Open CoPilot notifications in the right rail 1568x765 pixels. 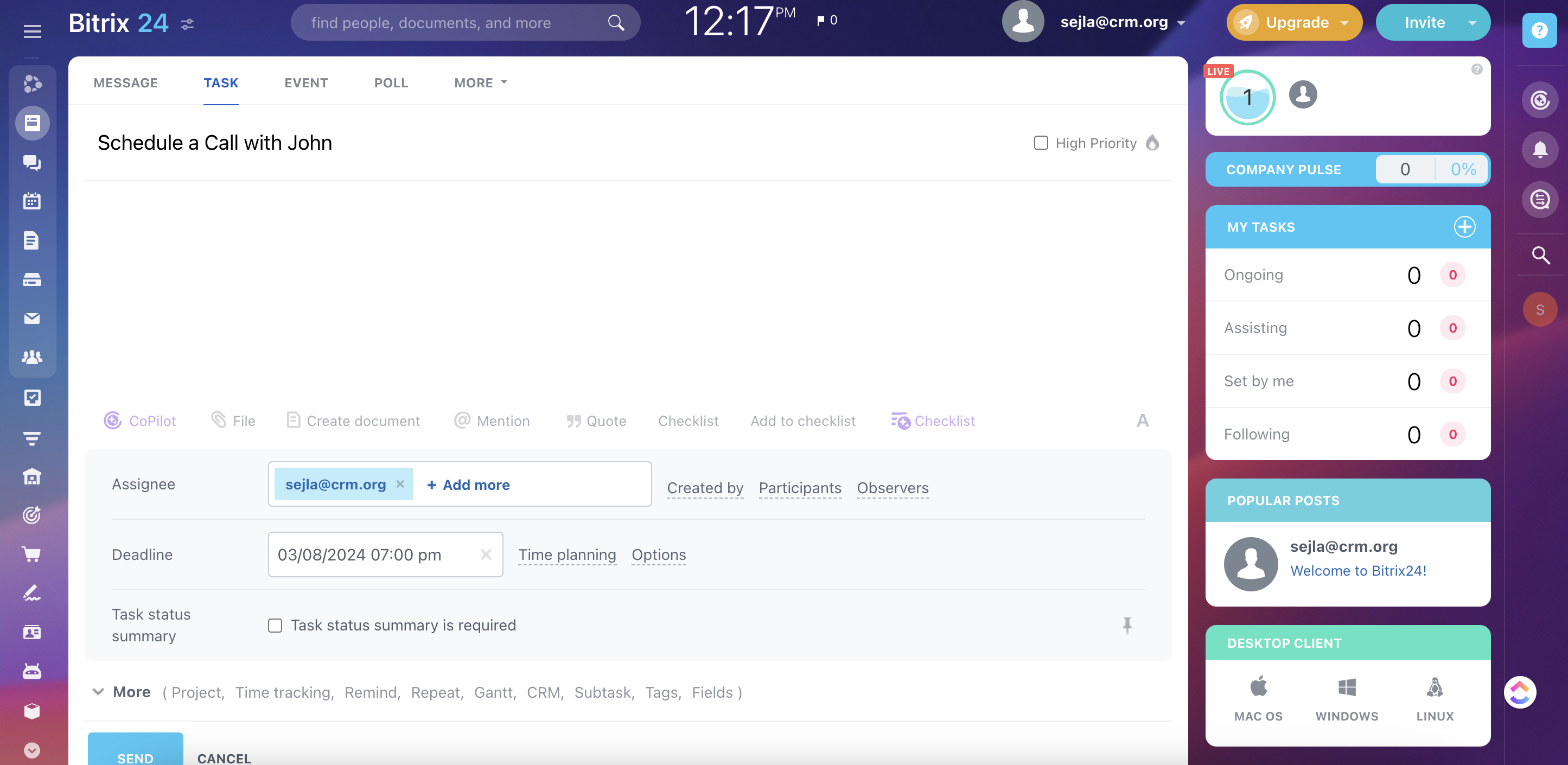pos(1540,100)
